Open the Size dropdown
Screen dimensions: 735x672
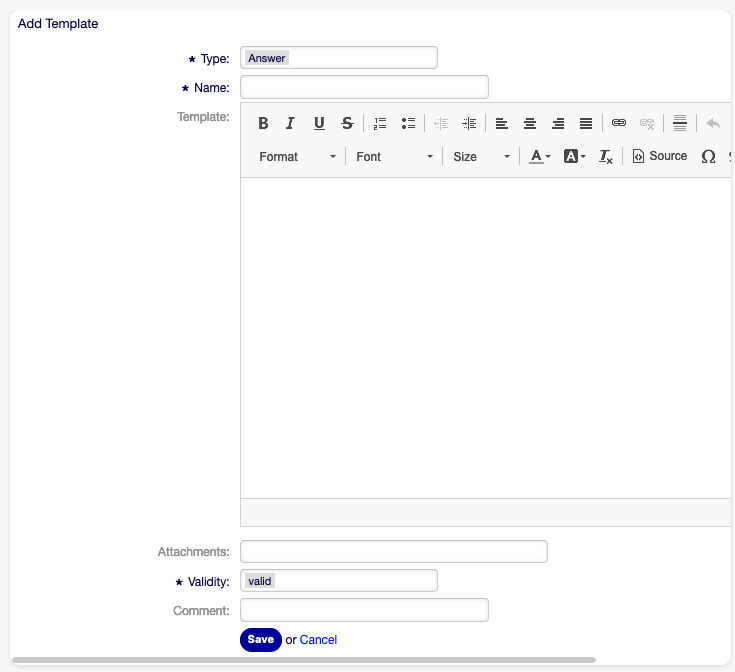481,156
